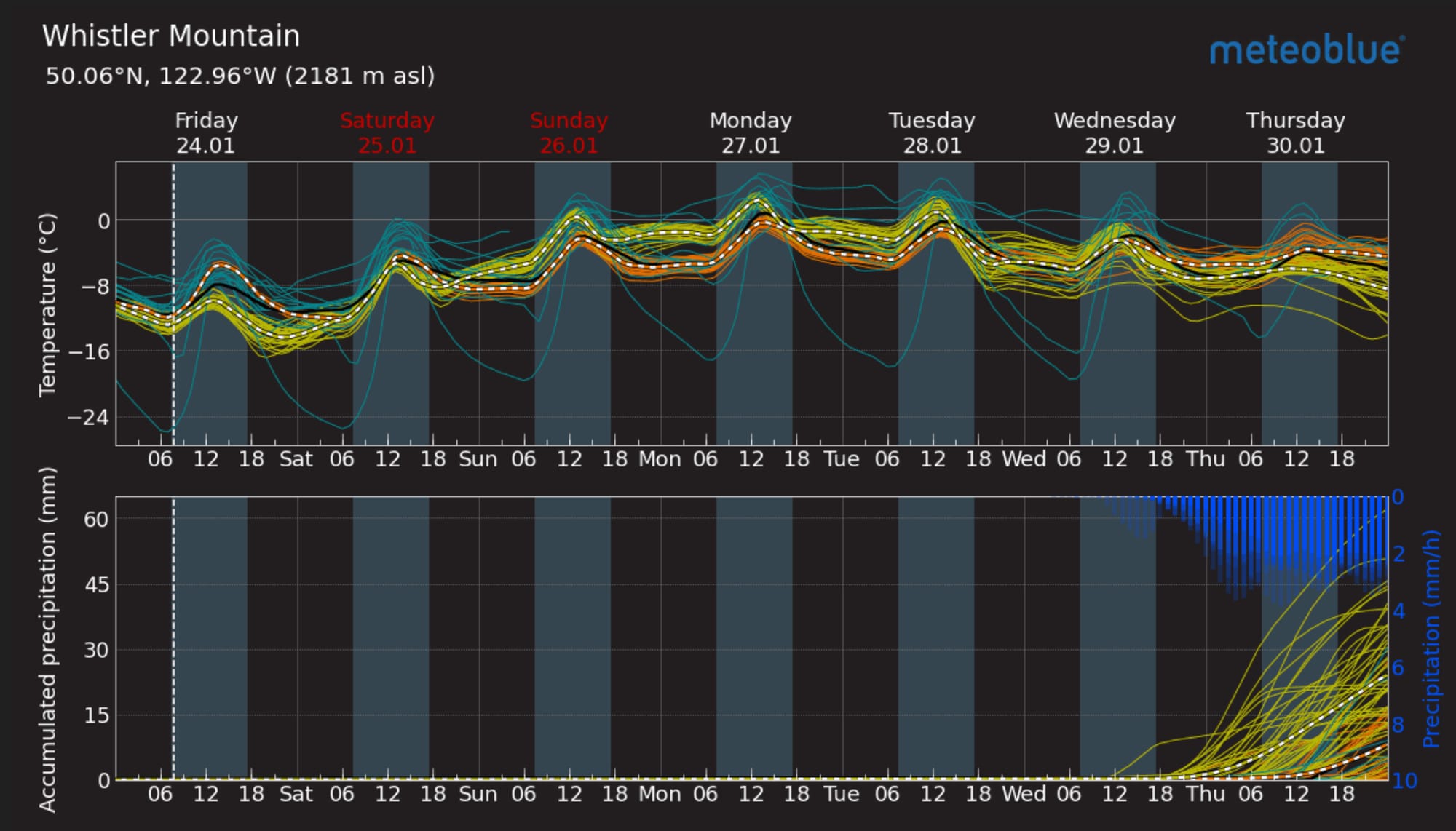
Task: Select the Friday 24.01 day header
Action: 206,132
